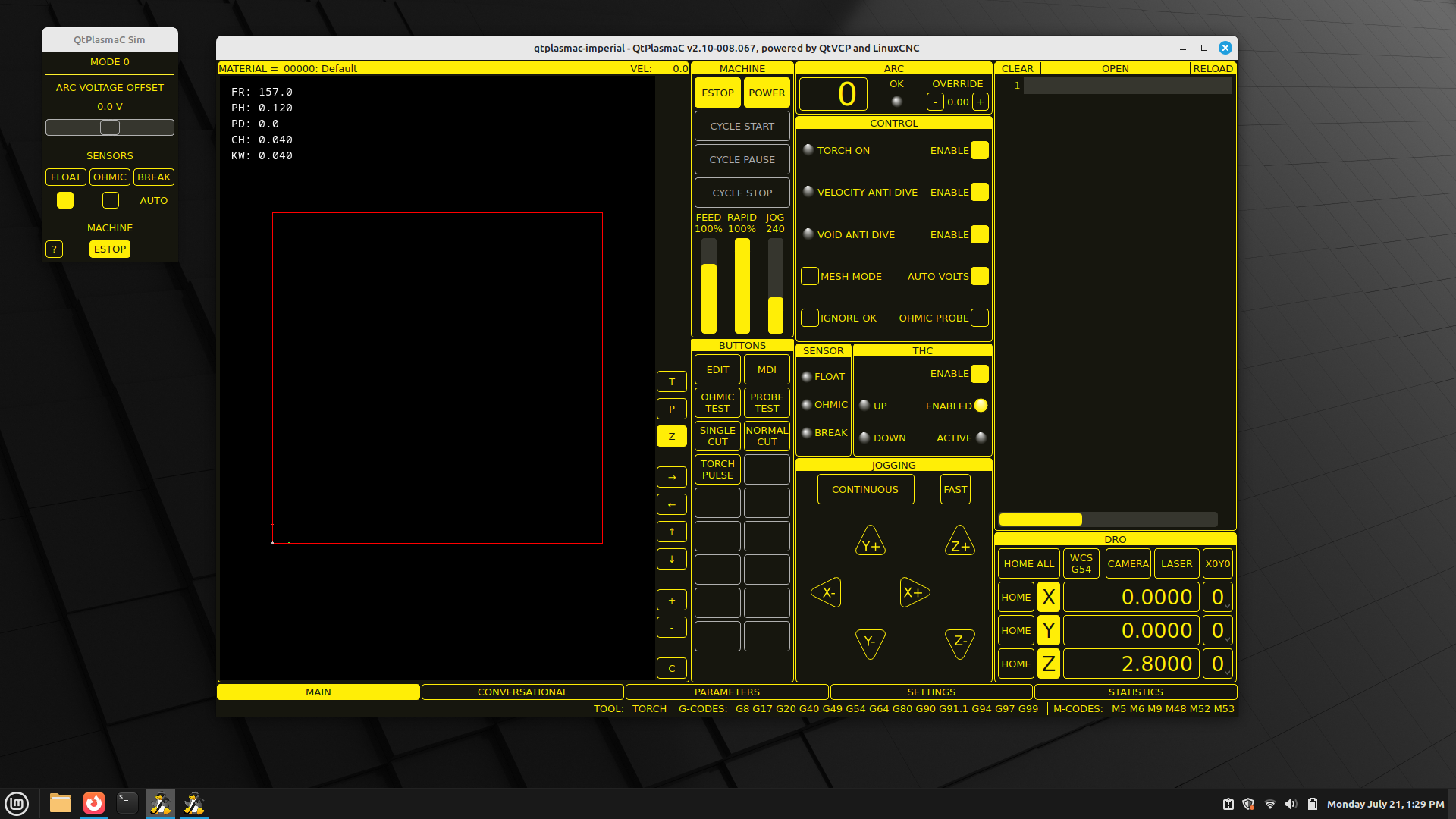The image size is (1456, 819).
Task: Click the X+ jog arrow
Action: coord(915,592)
